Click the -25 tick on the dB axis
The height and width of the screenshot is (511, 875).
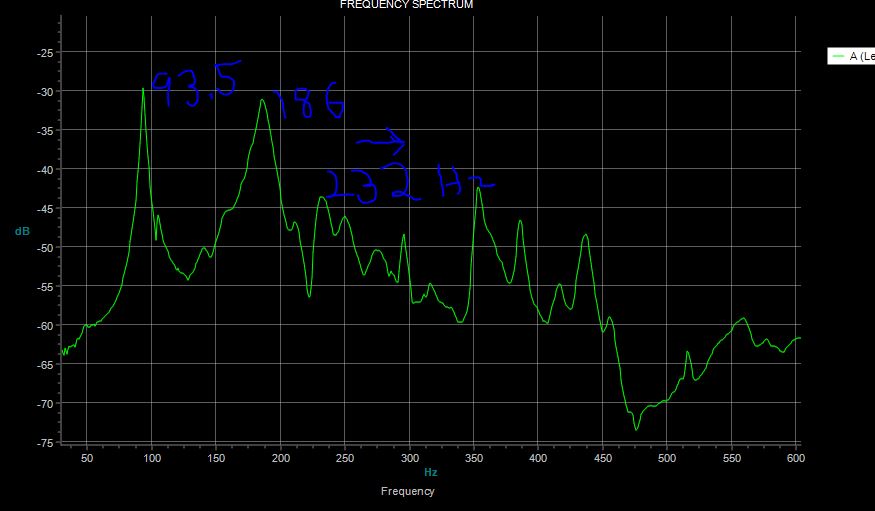click(x=45, y=52)
